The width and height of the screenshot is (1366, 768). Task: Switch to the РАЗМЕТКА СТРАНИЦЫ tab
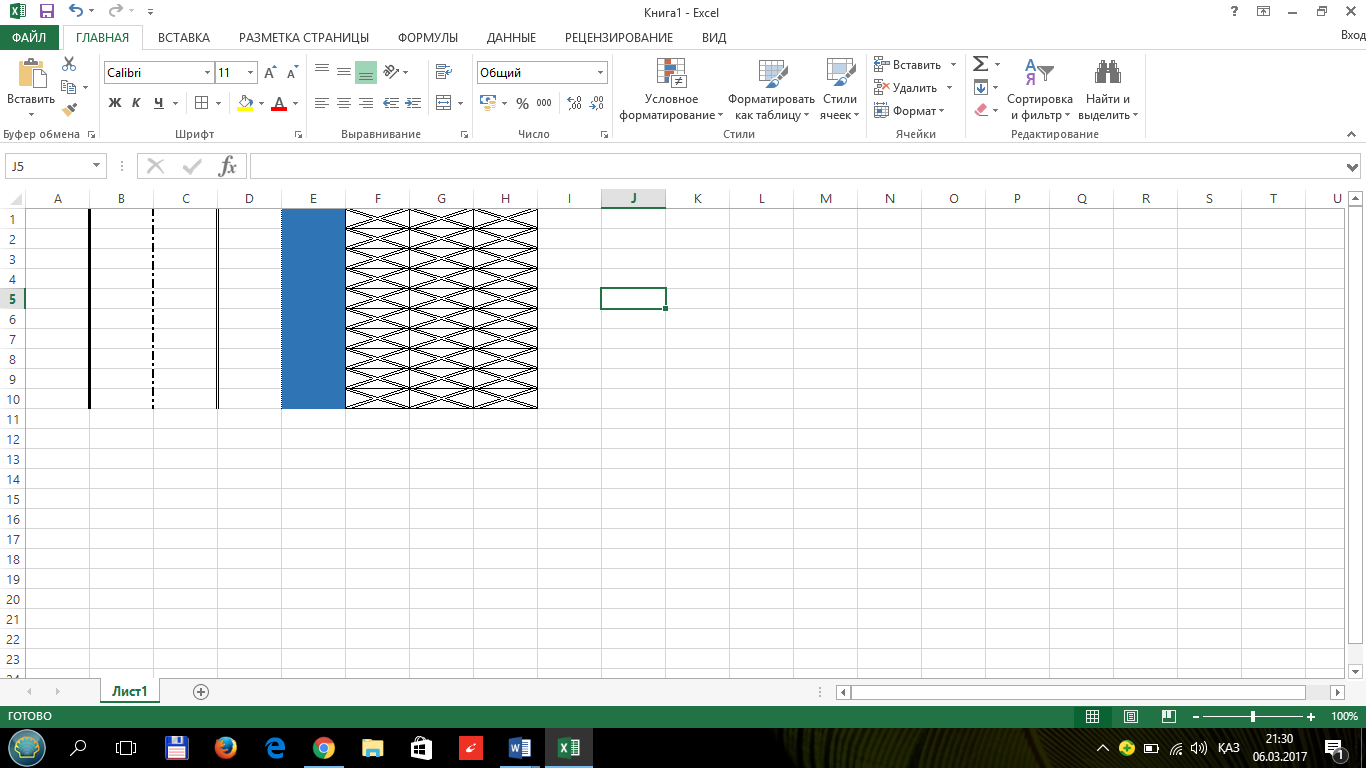(304, 37)
